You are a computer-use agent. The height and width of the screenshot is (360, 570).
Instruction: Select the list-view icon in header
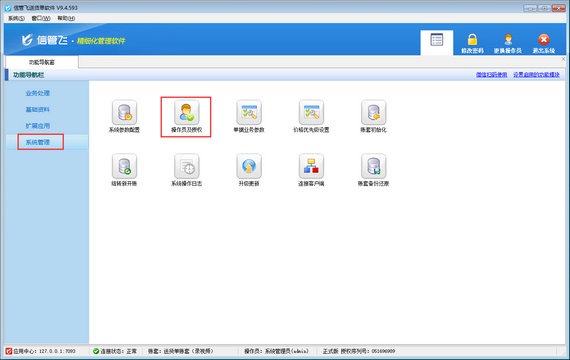(437, 40)
